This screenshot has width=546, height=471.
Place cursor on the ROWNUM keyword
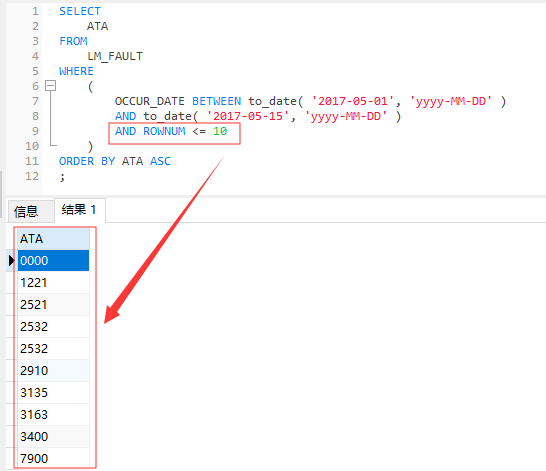[164, 131]
